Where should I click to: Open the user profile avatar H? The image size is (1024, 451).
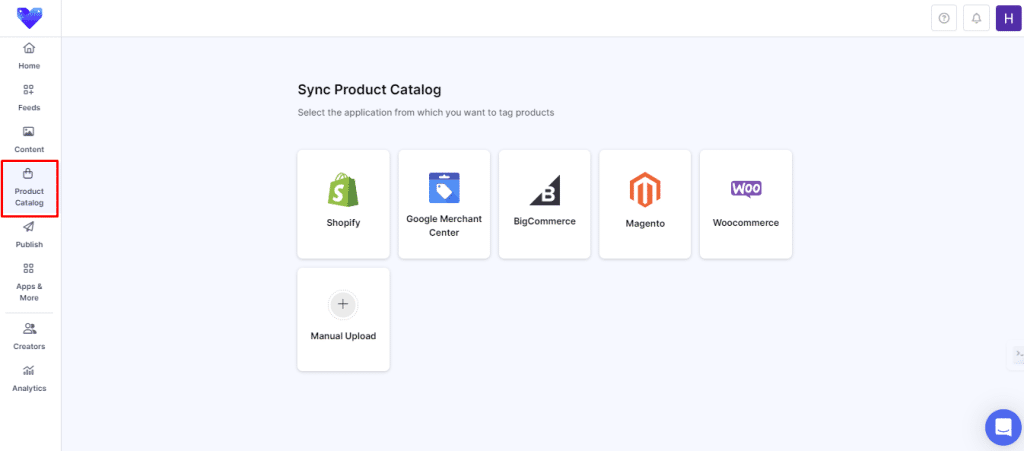tap(1008, 18)
